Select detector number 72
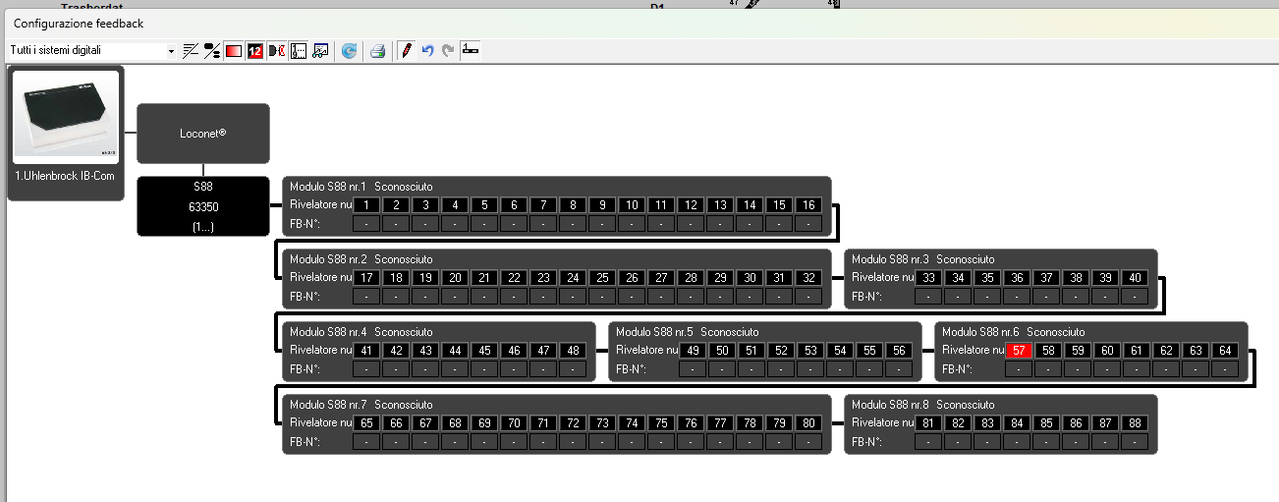The width and height of the screenshot is (1279, 502). coord(573,423)
